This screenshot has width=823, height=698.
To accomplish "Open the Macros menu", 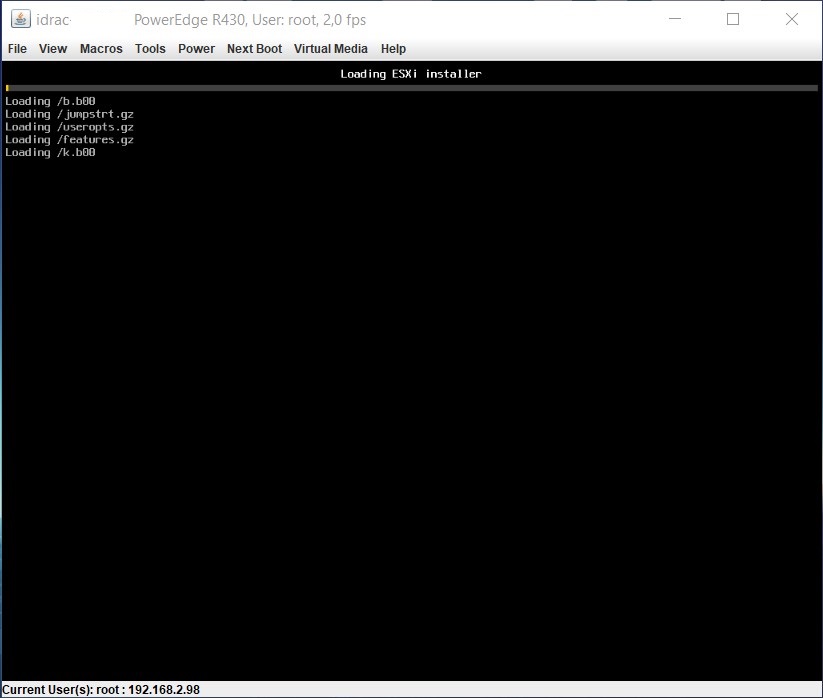I will point(101,49).
